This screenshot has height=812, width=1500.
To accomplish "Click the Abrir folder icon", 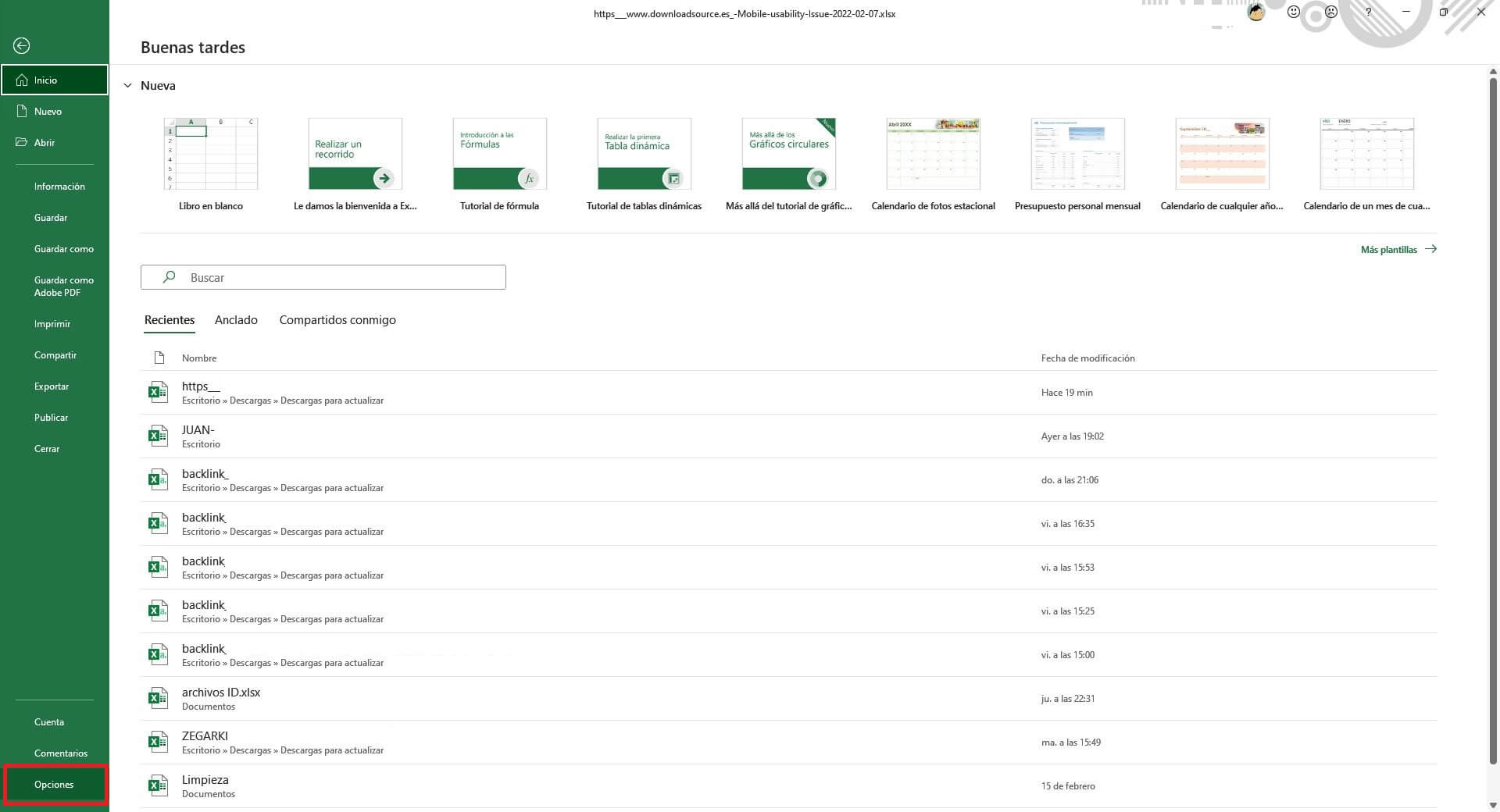I will pyautogui.click(x=22, y=142).
